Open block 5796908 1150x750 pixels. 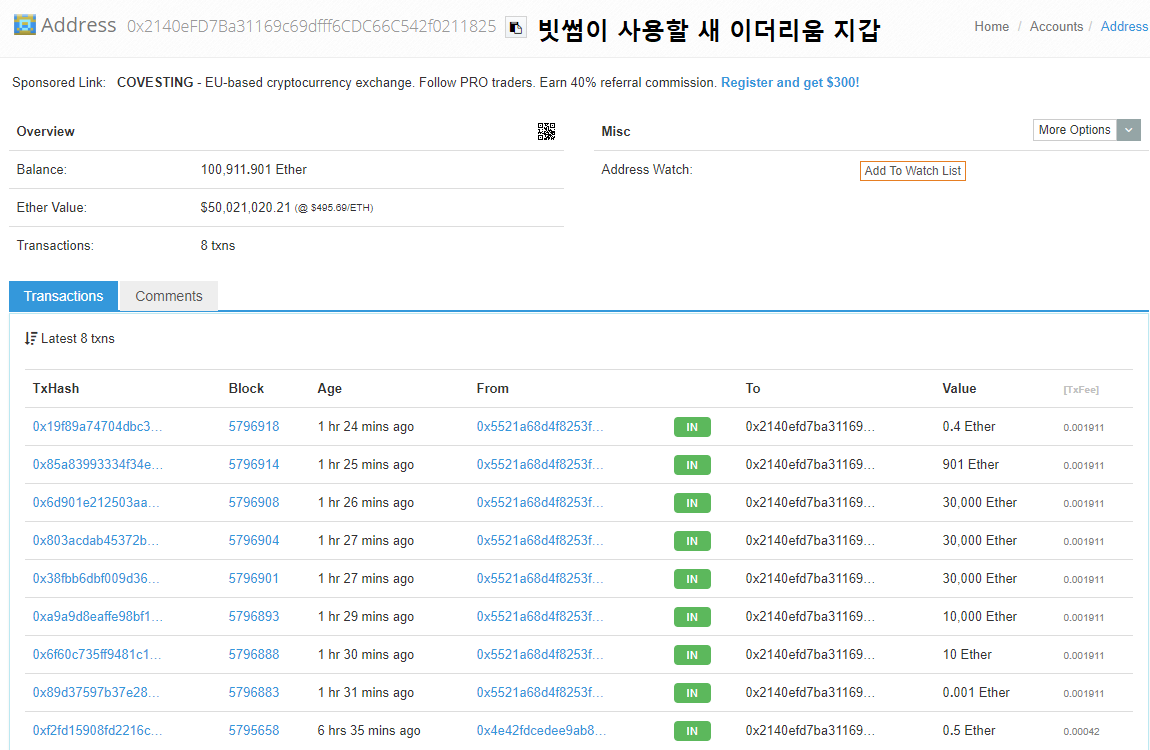[x=254, y=503]
